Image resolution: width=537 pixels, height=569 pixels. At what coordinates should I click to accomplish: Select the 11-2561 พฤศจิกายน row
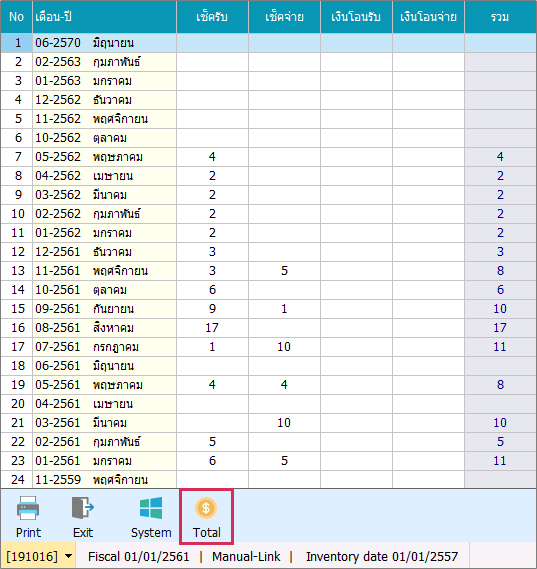pyautogui.click(x=268, y=271)
